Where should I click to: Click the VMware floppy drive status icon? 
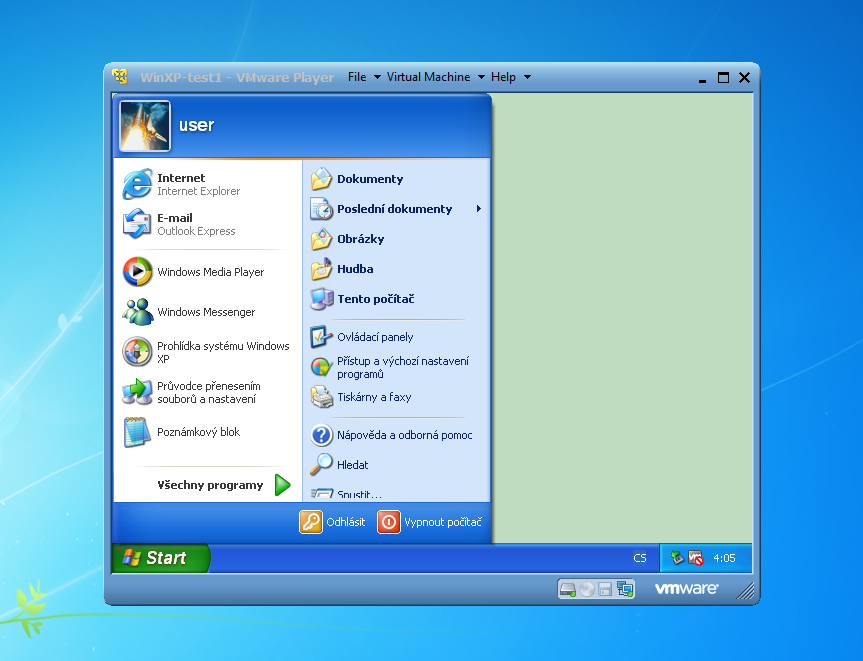tap(605, 589)
